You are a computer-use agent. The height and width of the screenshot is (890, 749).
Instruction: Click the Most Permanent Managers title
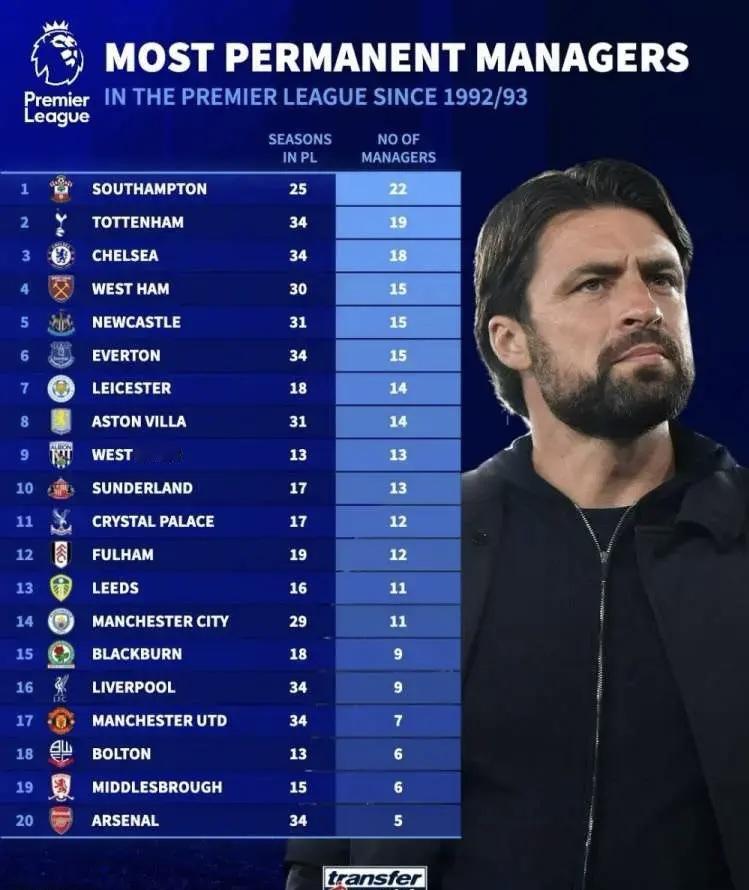(x=396, y=58)
